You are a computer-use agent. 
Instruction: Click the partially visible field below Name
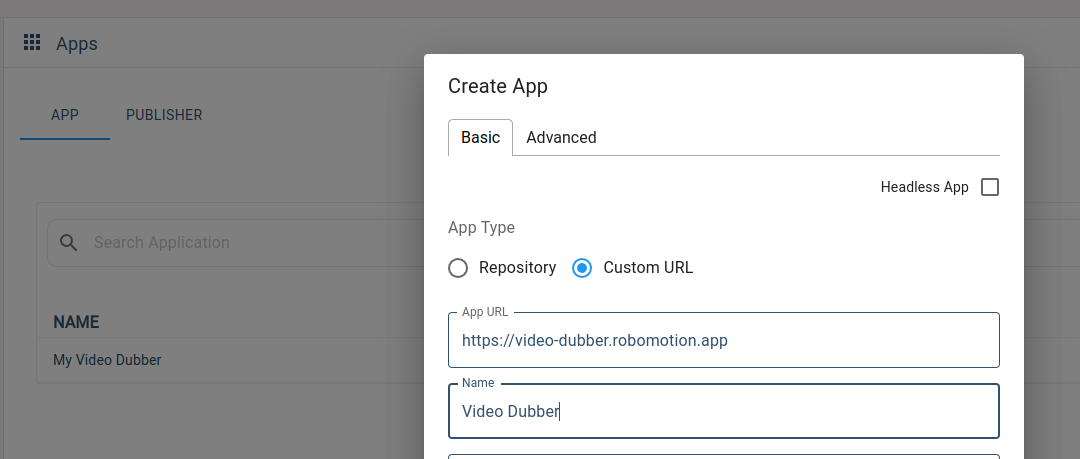click(x=724, y=456)
